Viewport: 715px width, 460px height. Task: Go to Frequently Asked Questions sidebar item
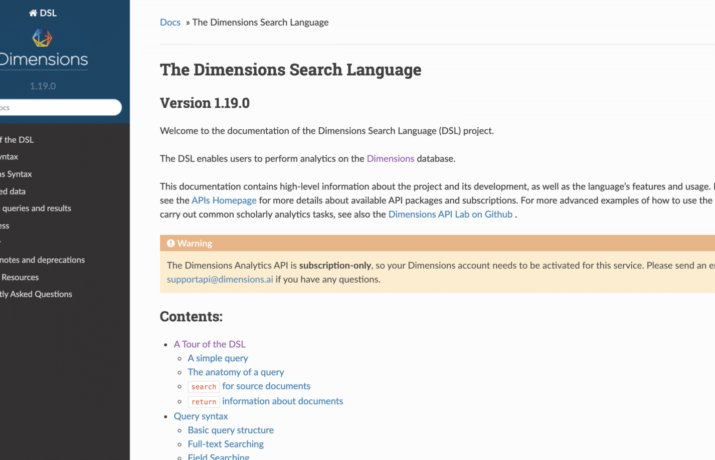[36, 294]
